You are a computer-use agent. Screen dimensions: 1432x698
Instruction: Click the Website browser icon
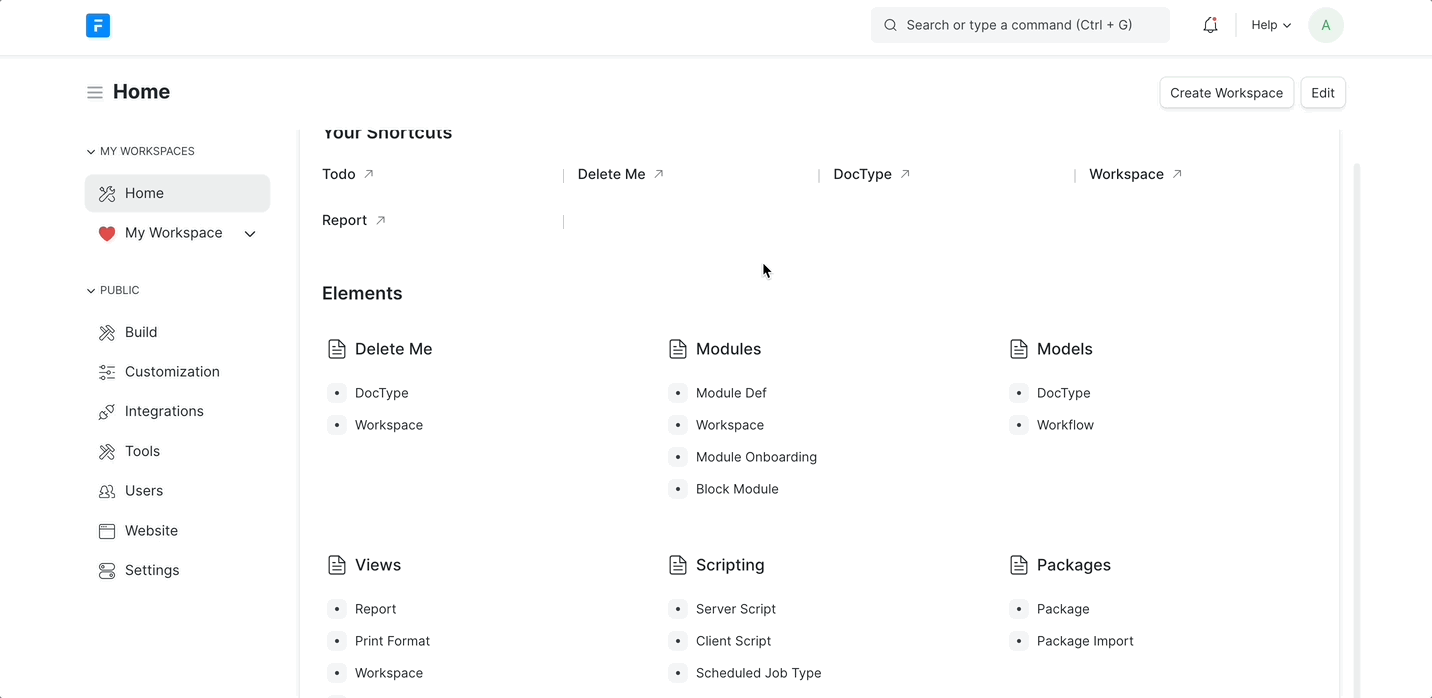tap(107, 531)
